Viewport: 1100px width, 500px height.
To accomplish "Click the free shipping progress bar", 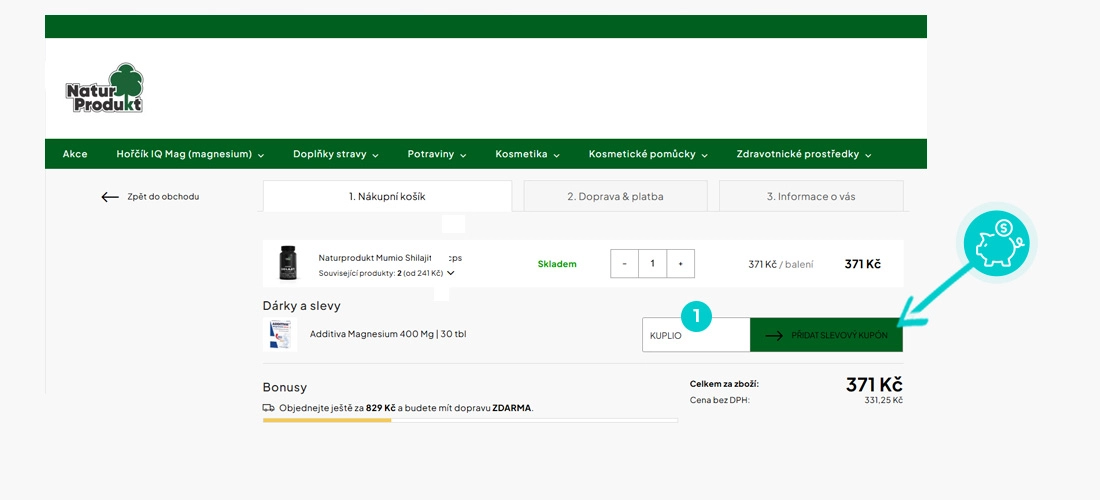I will pyautogui.click(x=470, y=420).
